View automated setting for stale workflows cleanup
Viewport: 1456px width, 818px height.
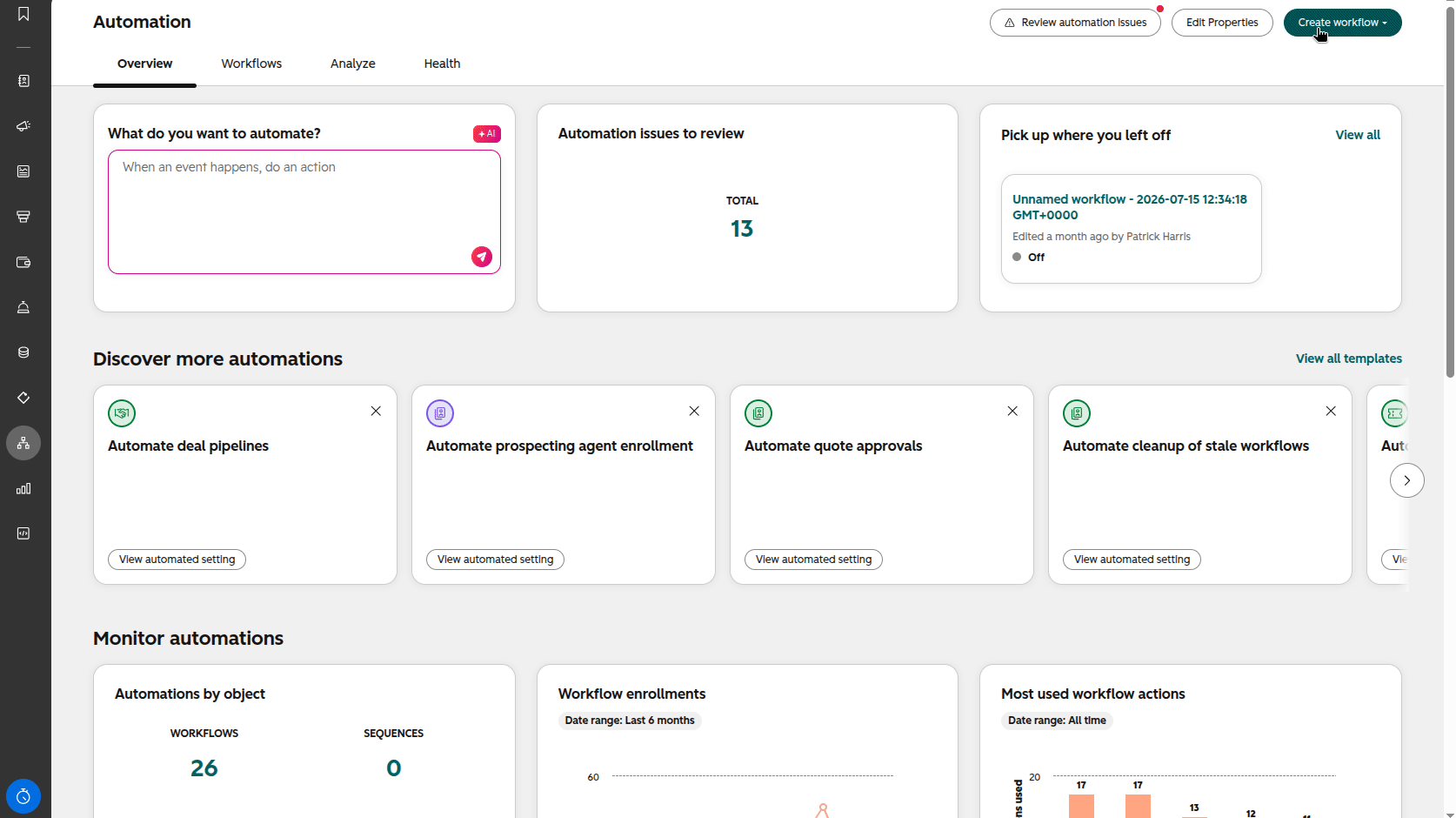[1132, 560]
